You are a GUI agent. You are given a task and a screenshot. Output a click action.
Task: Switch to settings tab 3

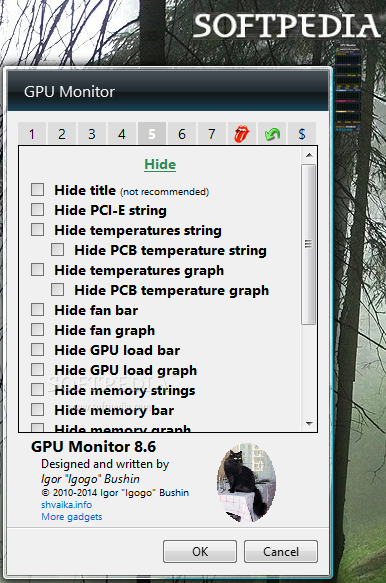click(92, 133)
